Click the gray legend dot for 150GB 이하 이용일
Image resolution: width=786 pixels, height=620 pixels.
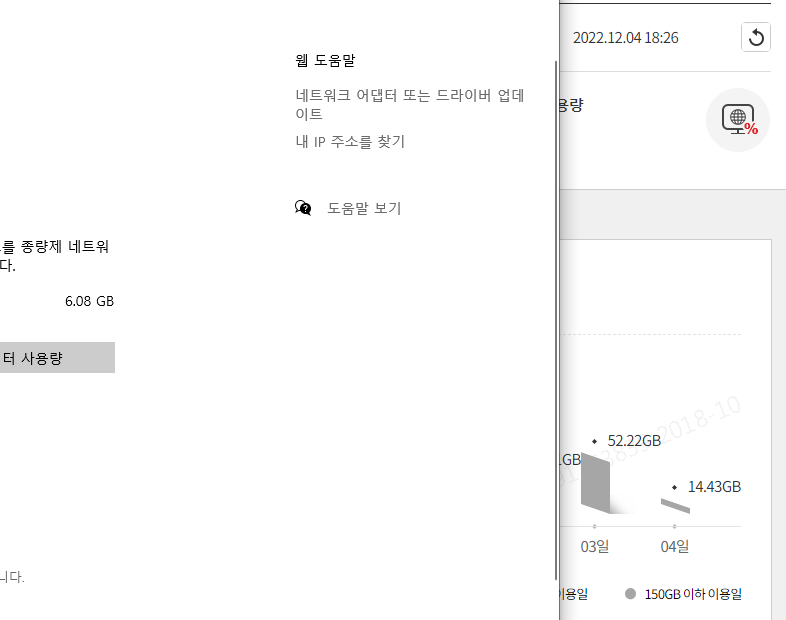630,594
